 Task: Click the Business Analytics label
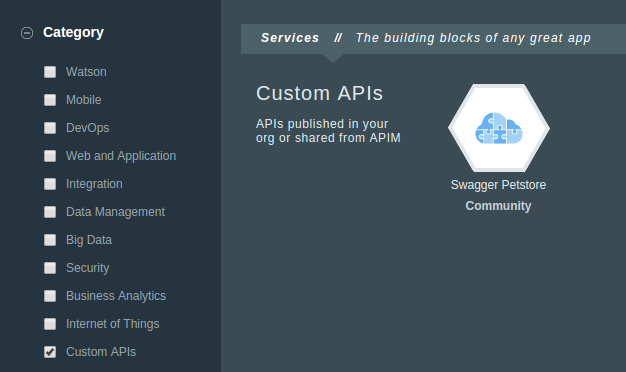pyautogui.click(x=116, y=296)
